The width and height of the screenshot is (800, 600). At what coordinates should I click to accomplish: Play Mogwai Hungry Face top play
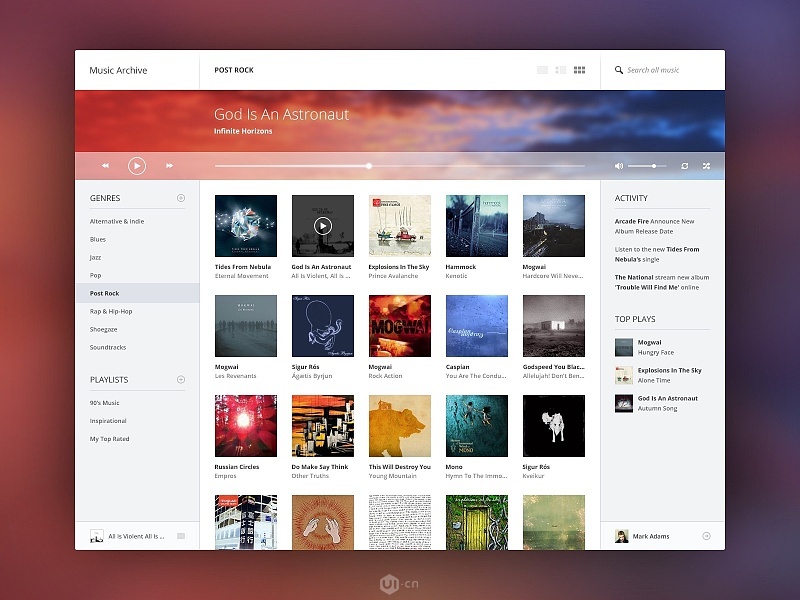coord(645,347)
